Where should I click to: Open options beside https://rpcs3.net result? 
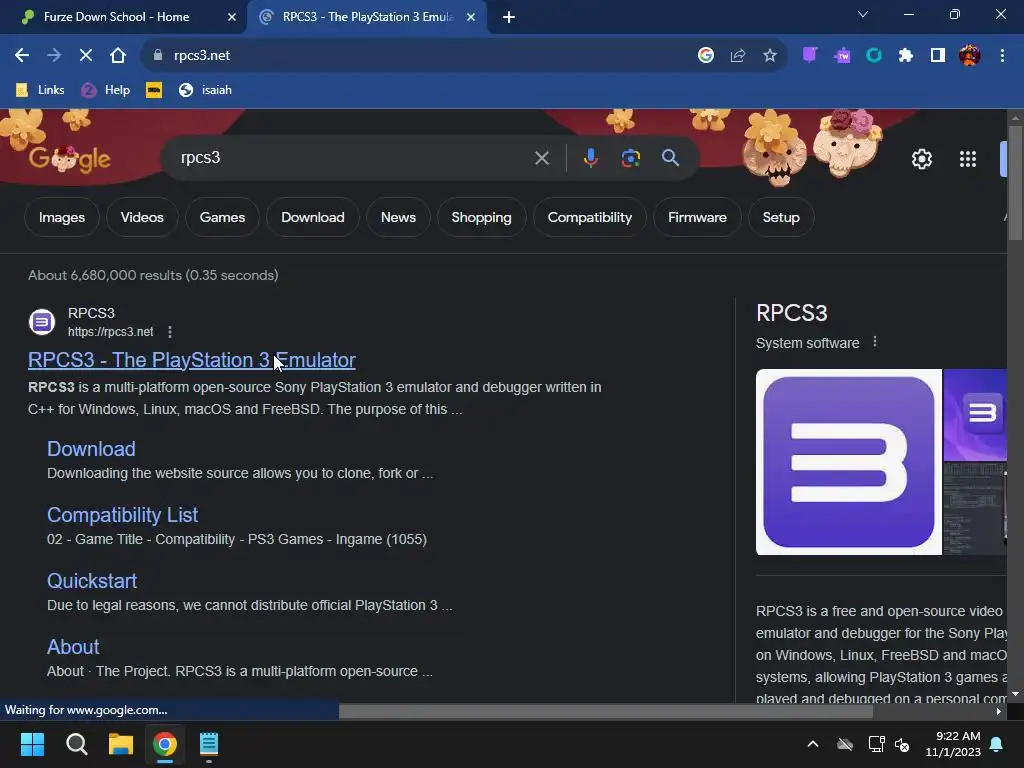[x=170, y=332]
